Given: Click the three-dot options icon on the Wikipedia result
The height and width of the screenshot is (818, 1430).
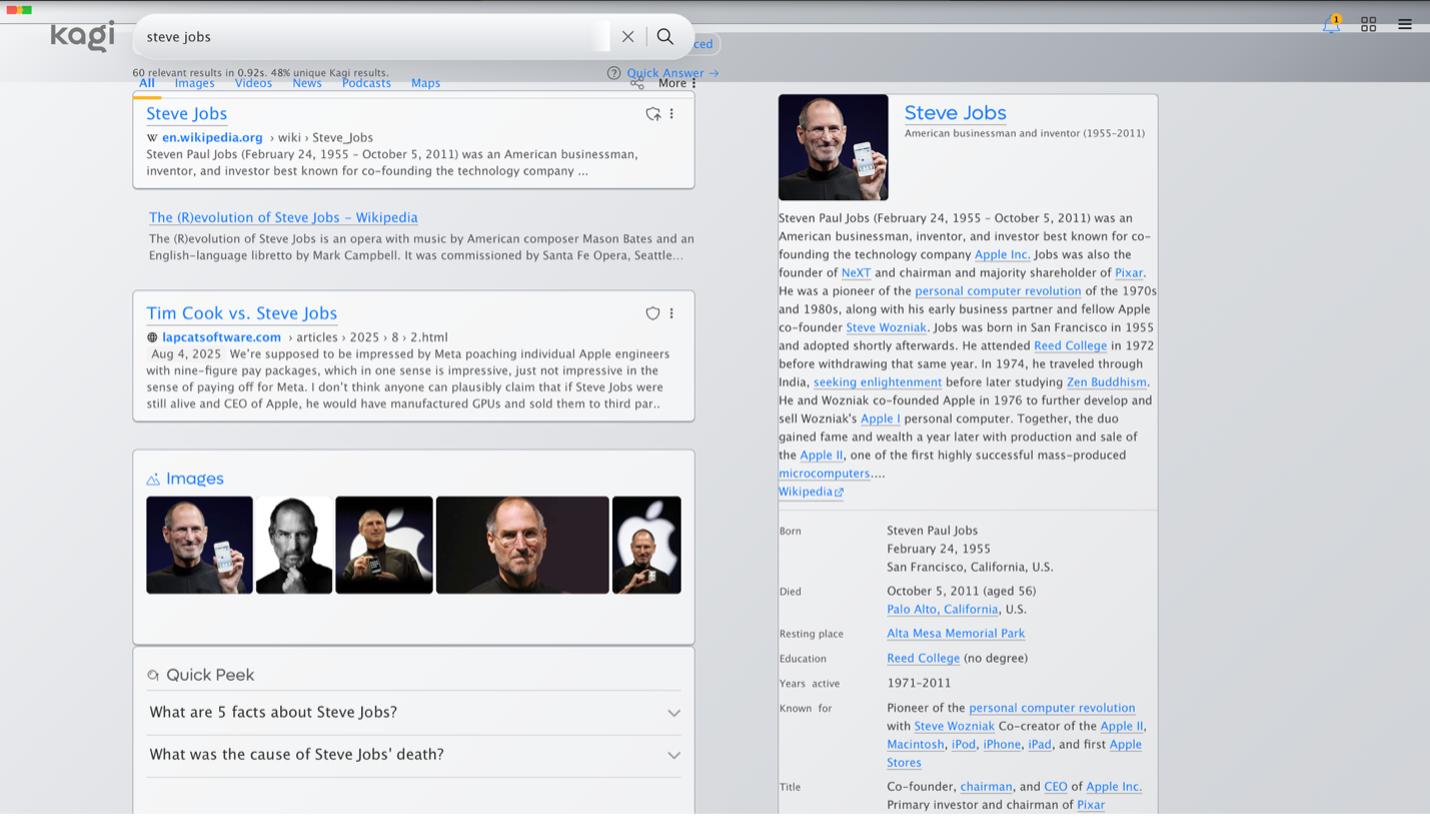Looking at the screenshot, I should point(671,114).
